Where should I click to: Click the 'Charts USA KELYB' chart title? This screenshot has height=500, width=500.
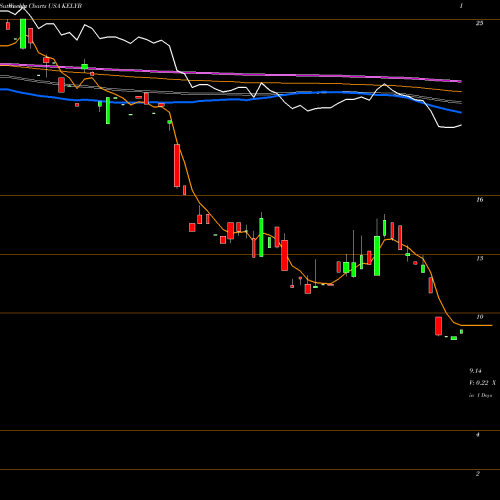pos(55,6)
